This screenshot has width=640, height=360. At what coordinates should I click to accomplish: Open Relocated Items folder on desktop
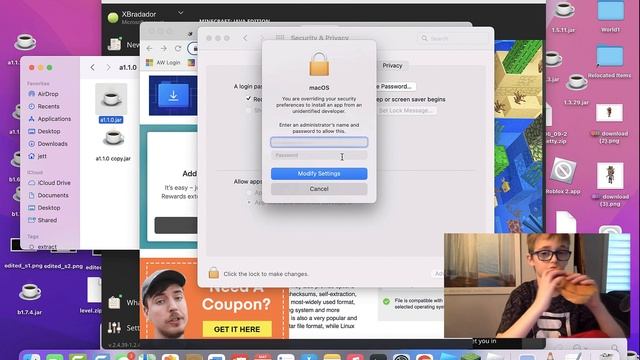point(610,61)
